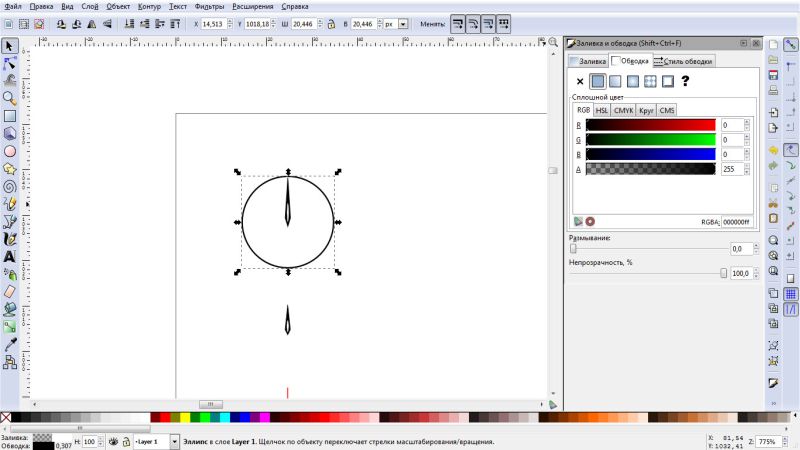Select the Connector tool
This screenshot has height=450, width=800.
point(10,362)
